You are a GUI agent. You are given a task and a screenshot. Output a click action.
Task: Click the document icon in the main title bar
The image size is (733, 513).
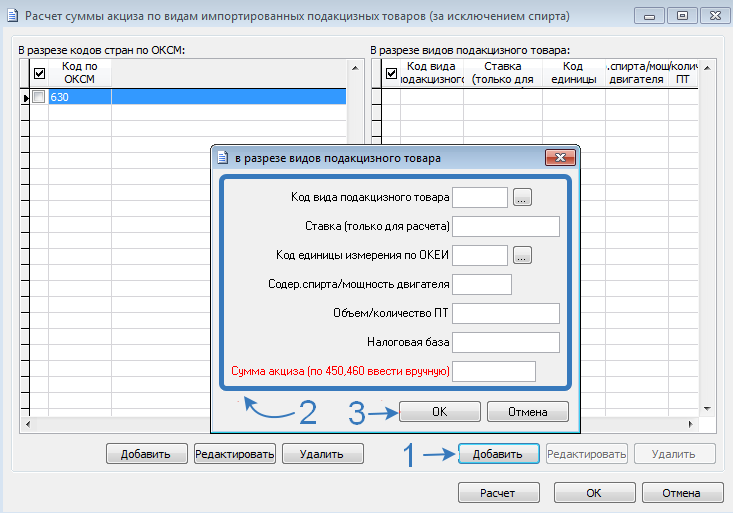pos(13,16)
